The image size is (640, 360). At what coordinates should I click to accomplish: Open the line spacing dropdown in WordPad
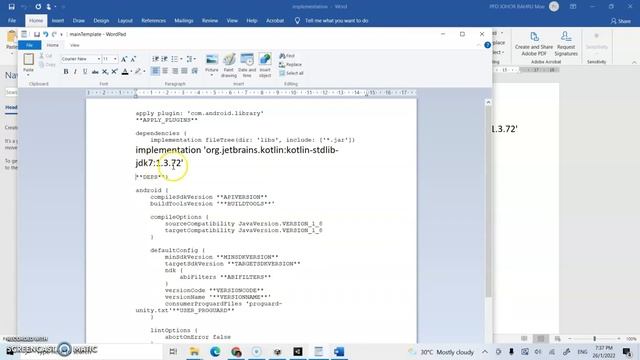point(191,59)
